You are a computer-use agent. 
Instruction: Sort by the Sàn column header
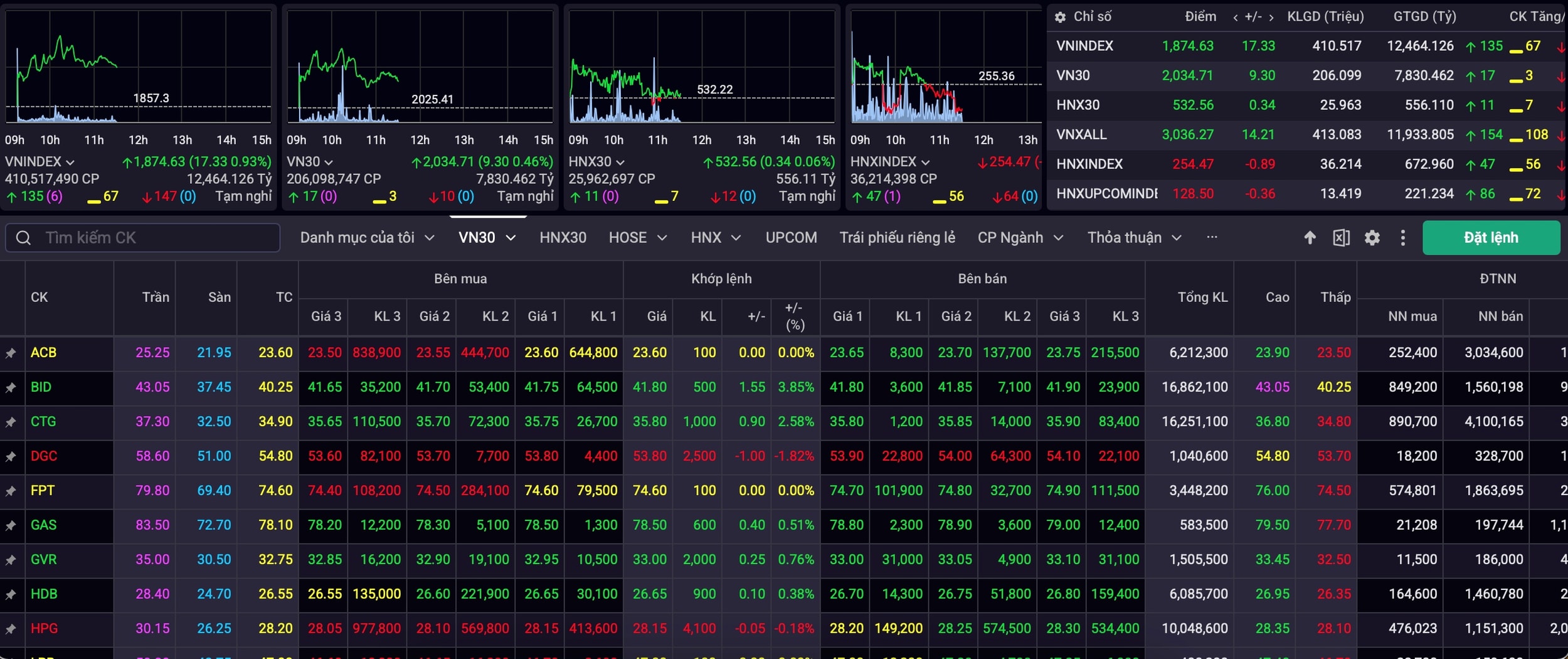pos(220,297)
